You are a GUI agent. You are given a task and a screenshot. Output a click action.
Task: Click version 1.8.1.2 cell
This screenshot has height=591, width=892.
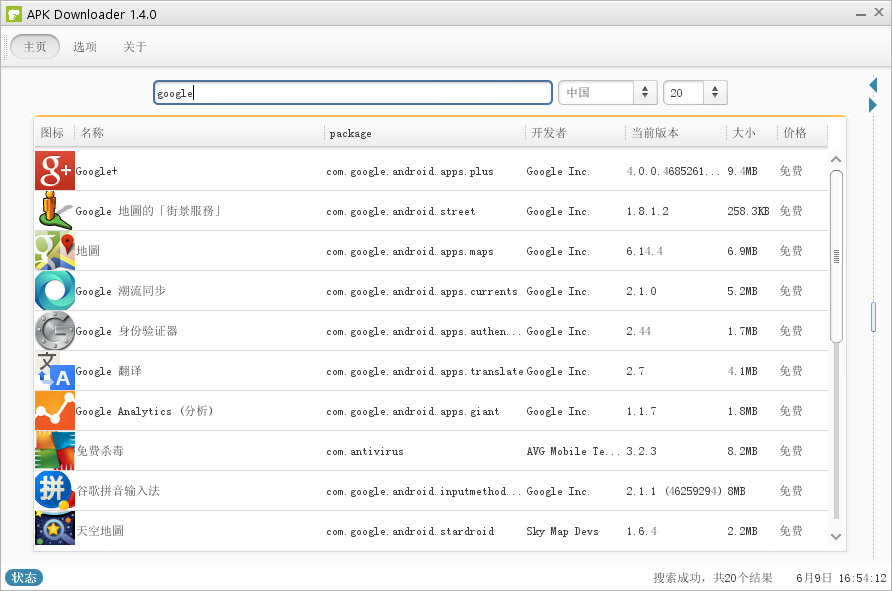647,211
